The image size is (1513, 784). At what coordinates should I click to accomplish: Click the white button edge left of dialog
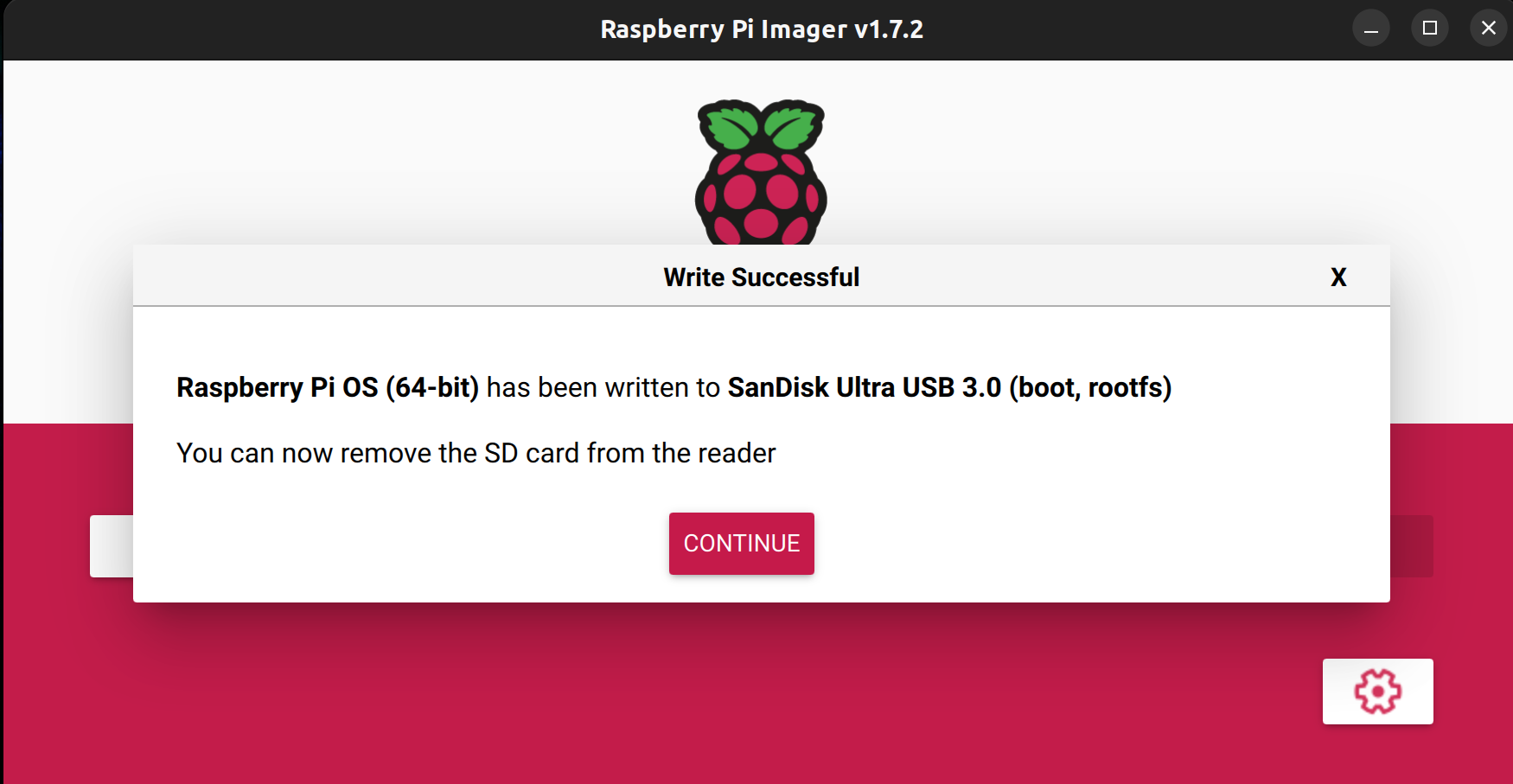(112, 546)
